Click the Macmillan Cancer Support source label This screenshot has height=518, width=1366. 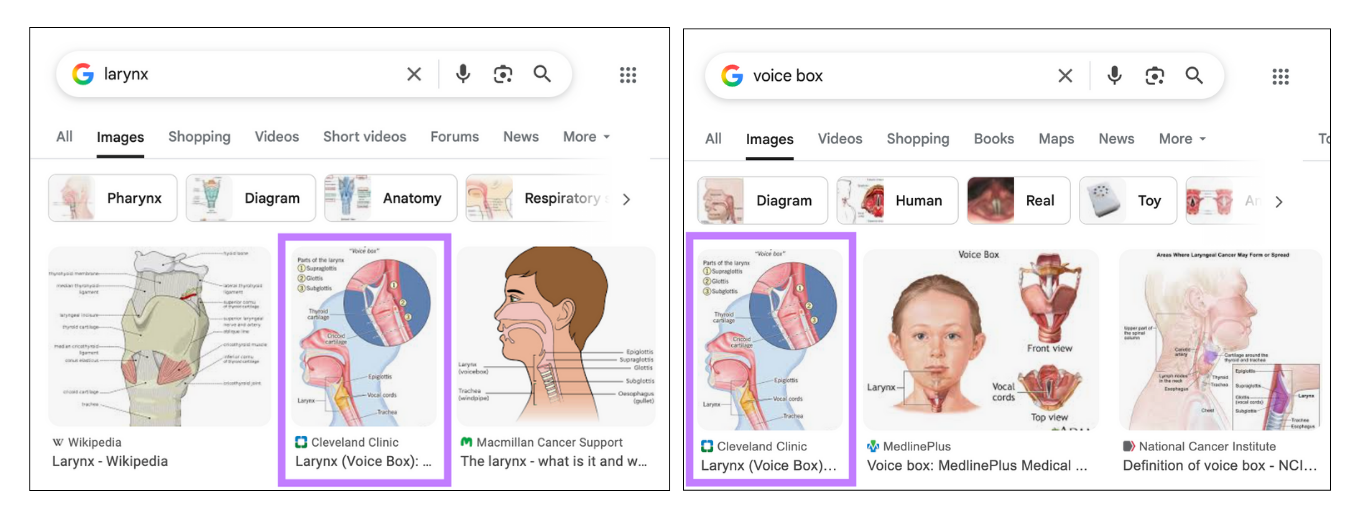(x=542, y=442)
